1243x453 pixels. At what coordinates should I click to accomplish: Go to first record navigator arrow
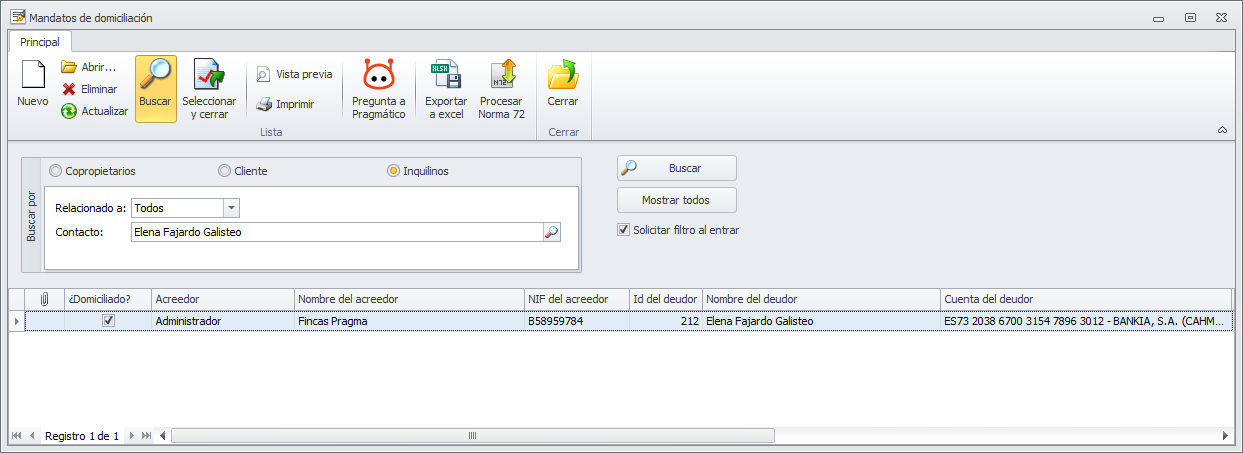(17, 436)
